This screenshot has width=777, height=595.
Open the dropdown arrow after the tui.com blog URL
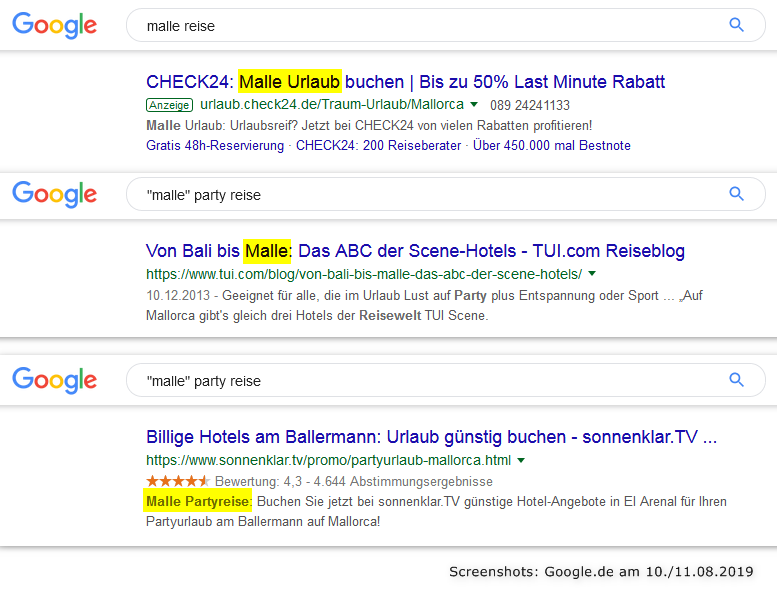click(591, 273)
